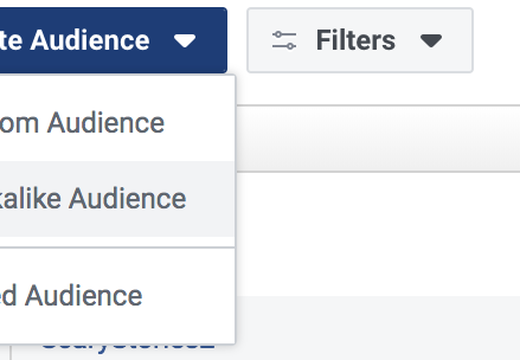Select the highlighted Lookalike Audience option
520x360 pixels.
pos(117,199)
